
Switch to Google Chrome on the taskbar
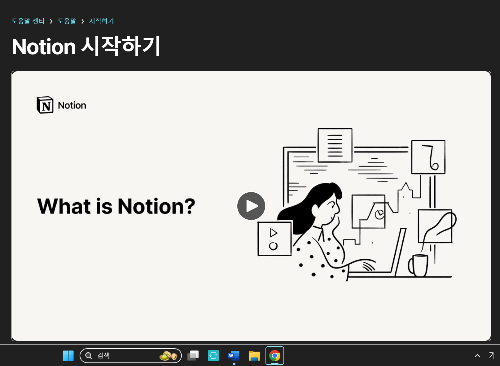pyautogui.click(x=275, y=356)
